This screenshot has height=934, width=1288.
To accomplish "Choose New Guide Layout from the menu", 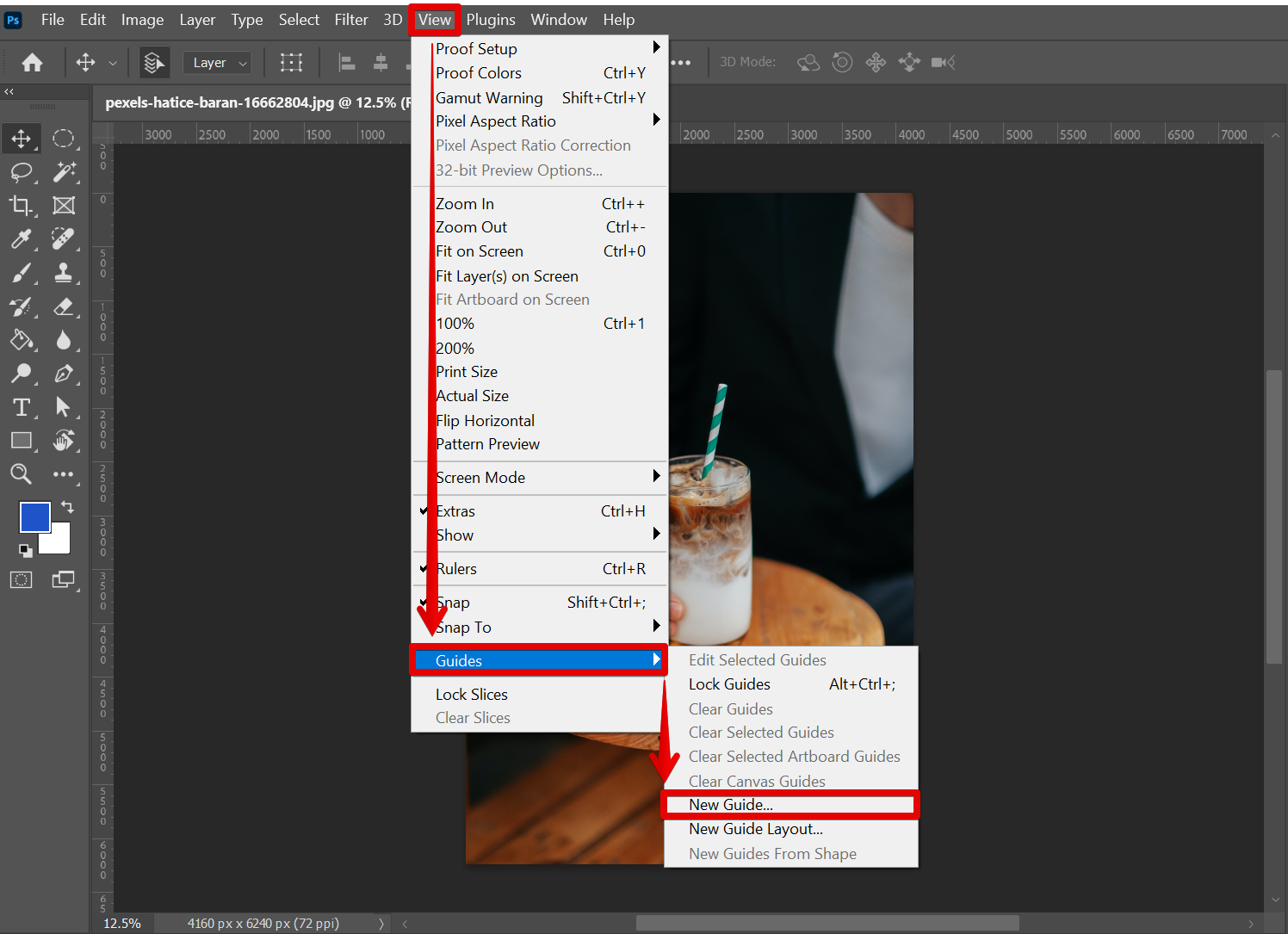I will click(755, 829).
